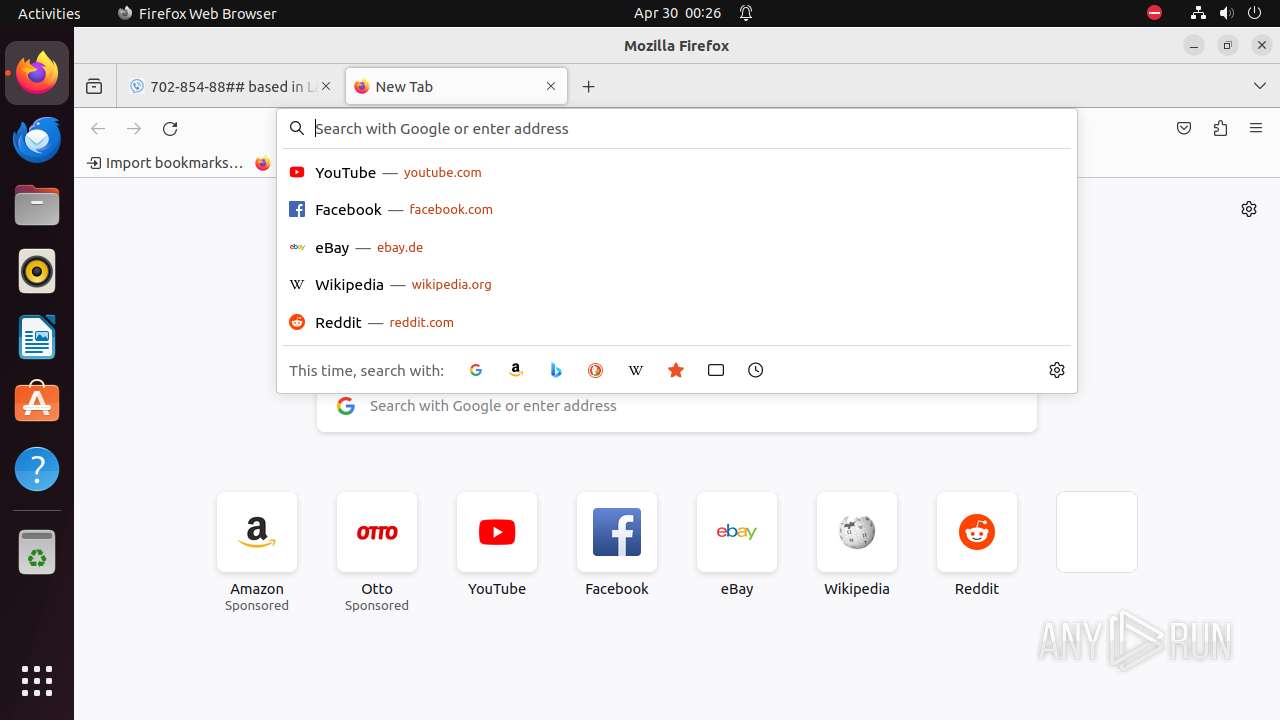This screenshot has height=720, width=1280.
Task: Choose eBay suggestion in address dropdown
Action: coord(676,247)
